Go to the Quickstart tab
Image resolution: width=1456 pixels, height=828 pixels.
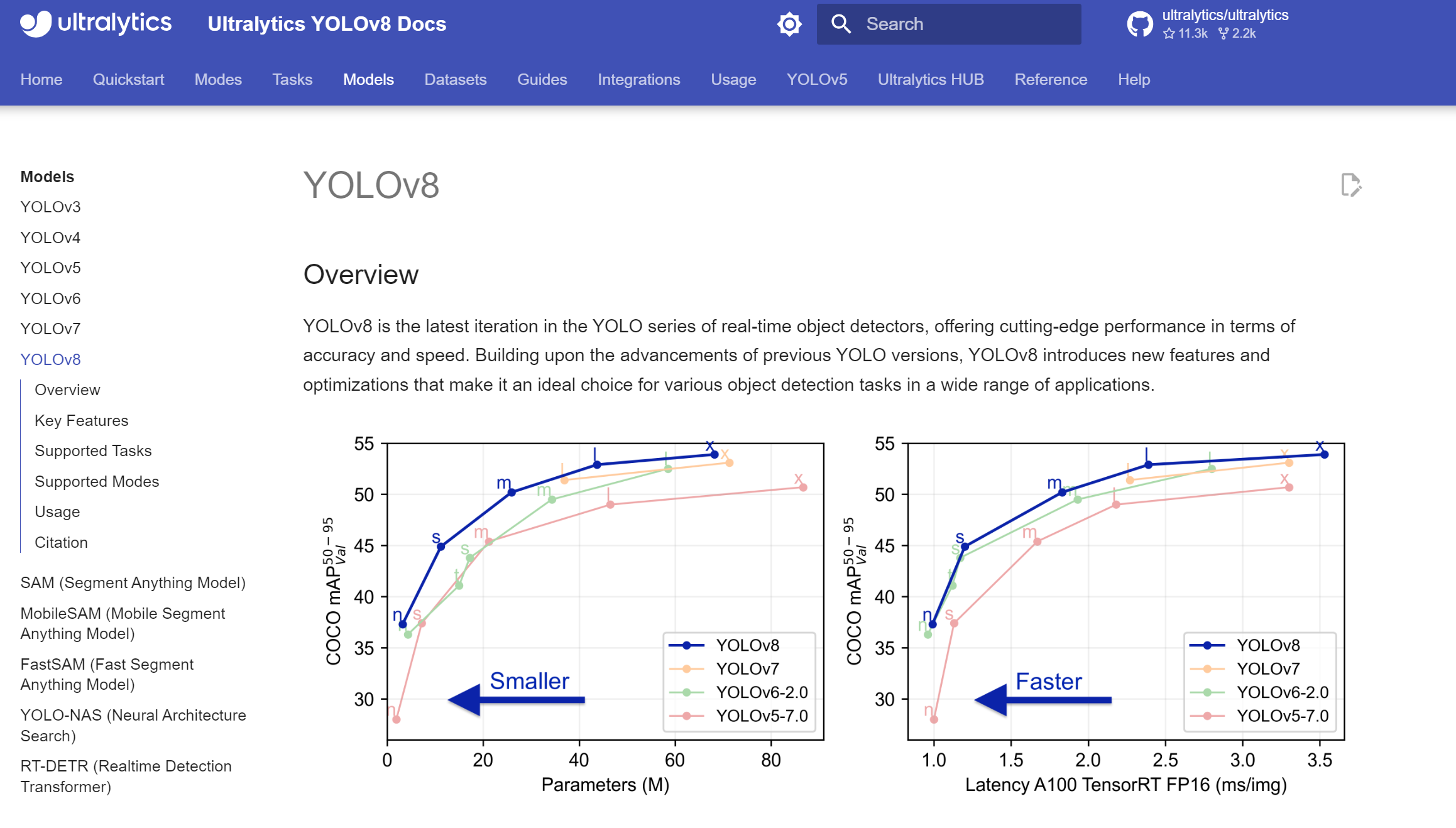tap(128, 80)
